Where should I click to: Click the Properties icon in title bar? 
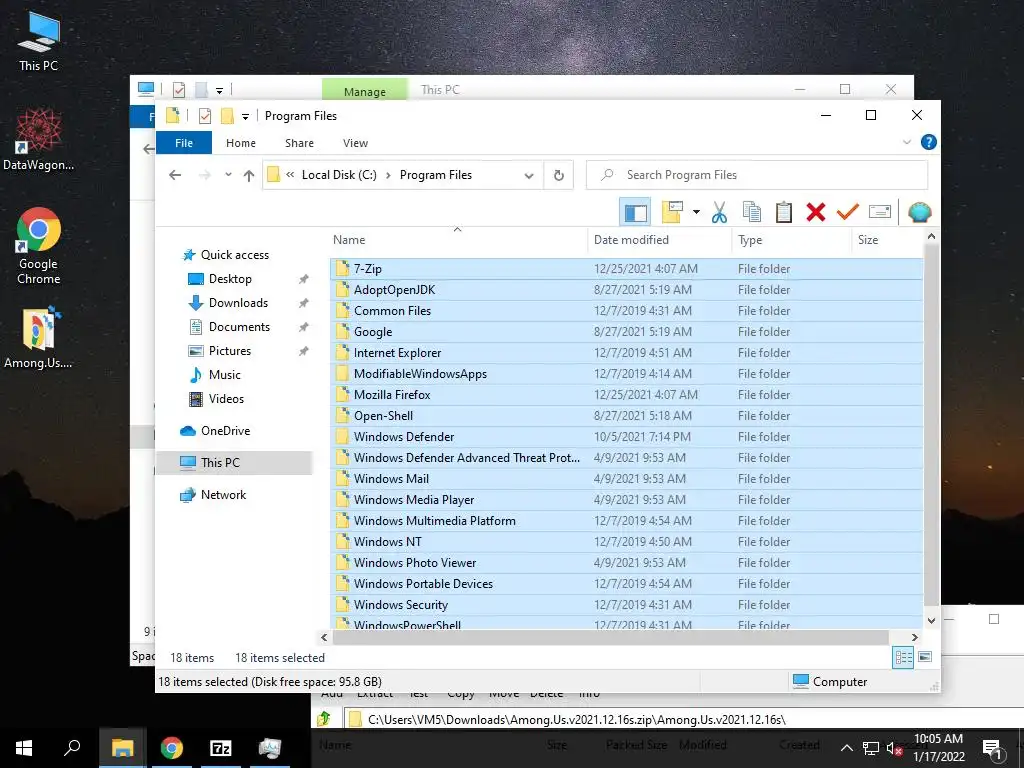pyautogui.click(x=205, y=116)
